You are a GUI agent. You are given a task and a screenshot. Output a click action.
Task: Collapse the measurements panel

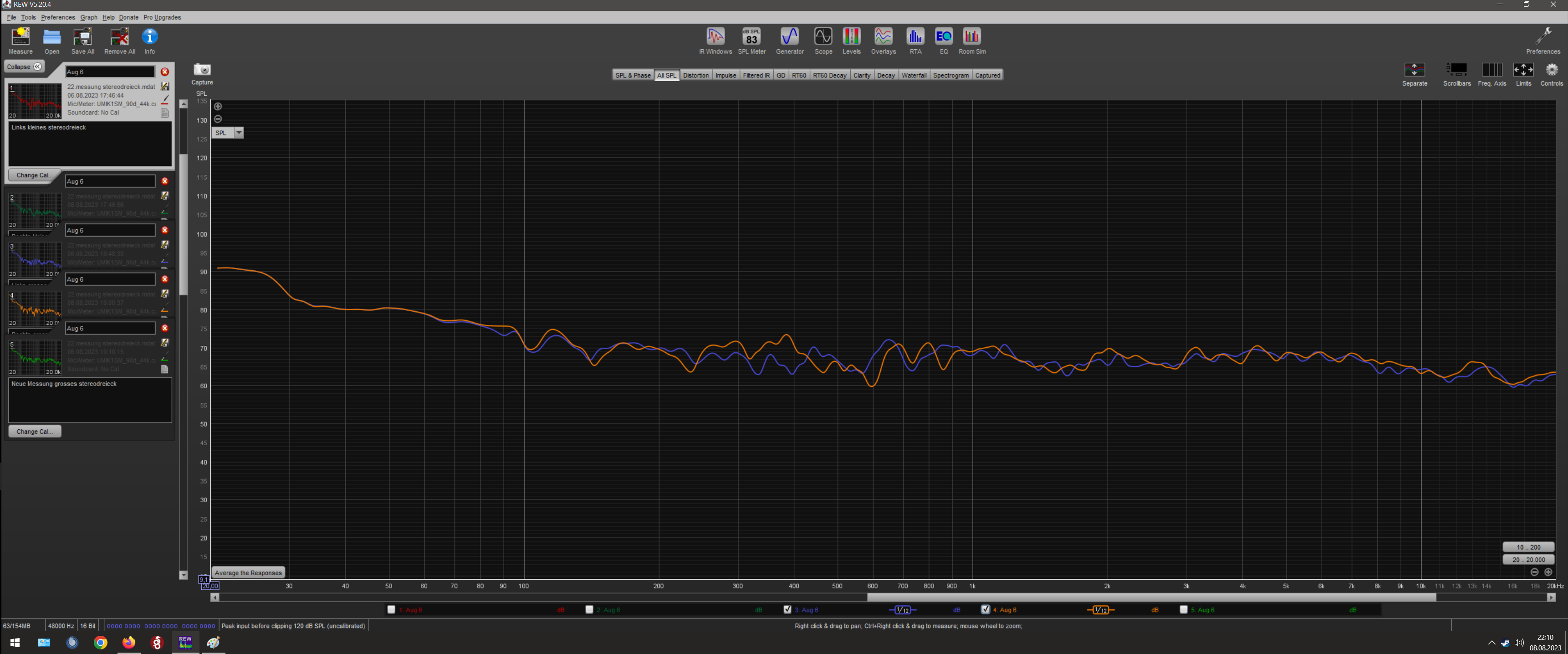pos(24,67)
